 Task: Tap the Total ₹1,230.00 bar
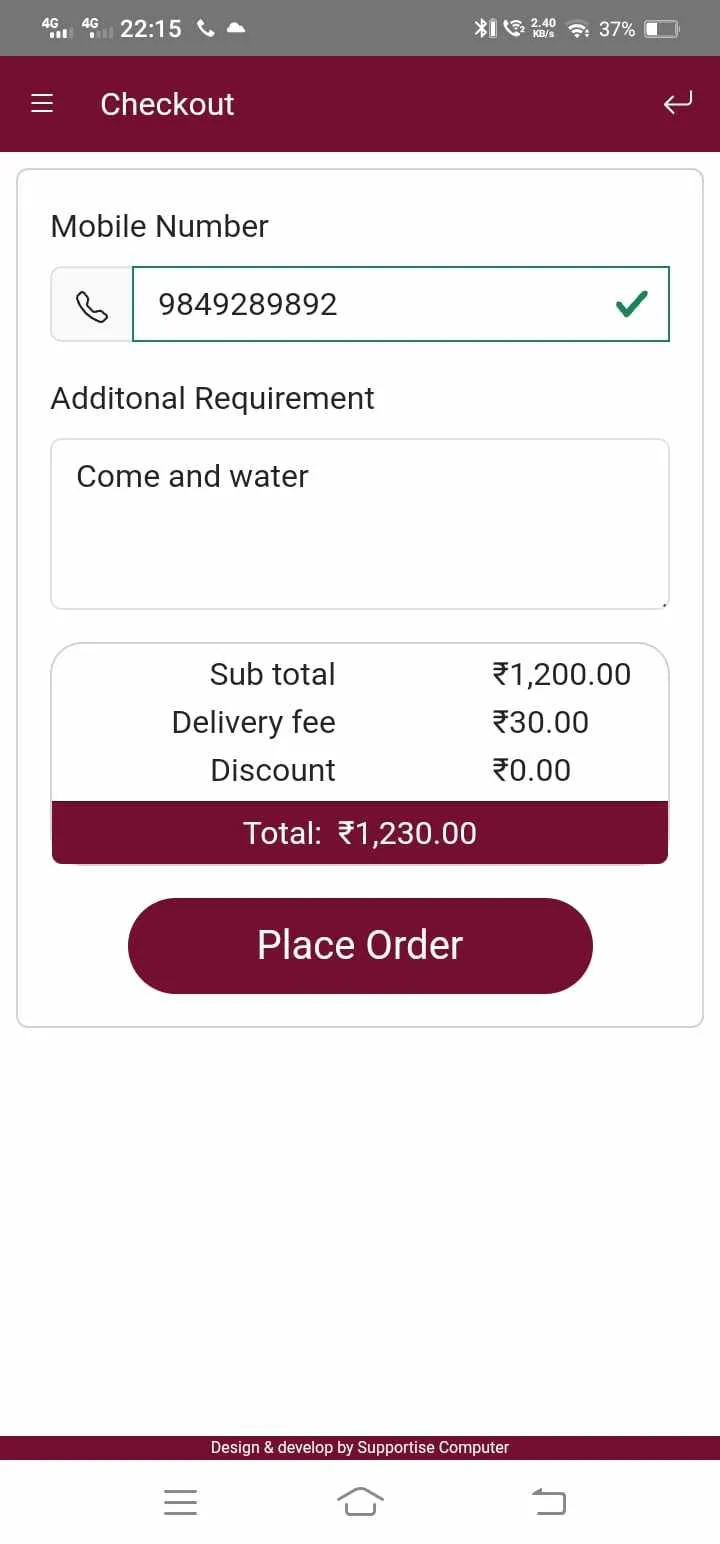[360, 832]
